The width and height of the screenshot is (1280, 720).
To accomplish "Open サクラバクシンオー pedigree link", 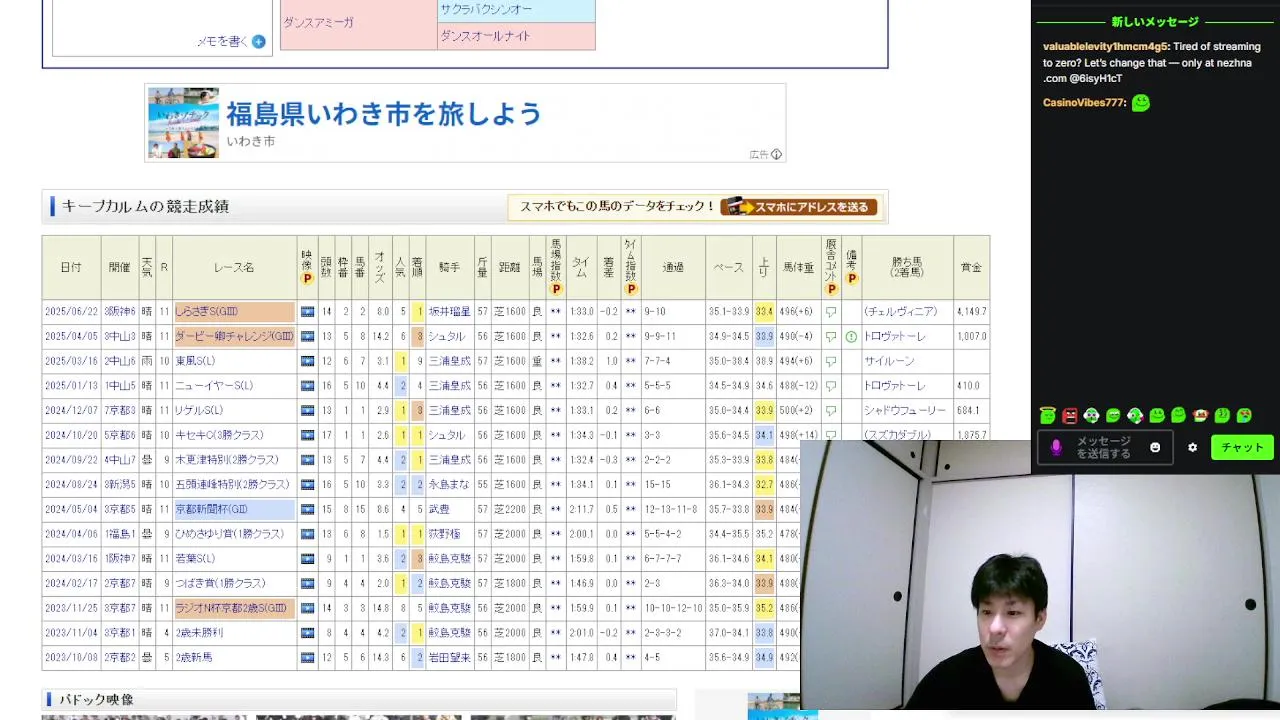I will tap(486, 9).
